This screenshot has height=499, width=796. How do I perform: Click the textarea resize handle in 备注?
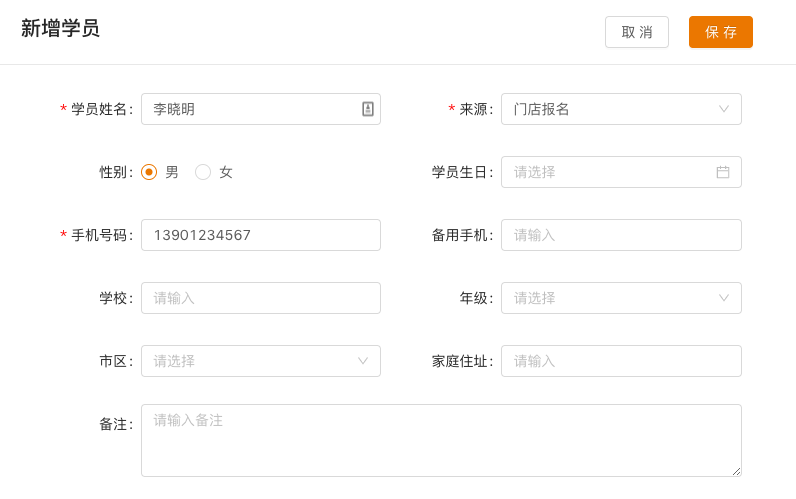[736, 471]
